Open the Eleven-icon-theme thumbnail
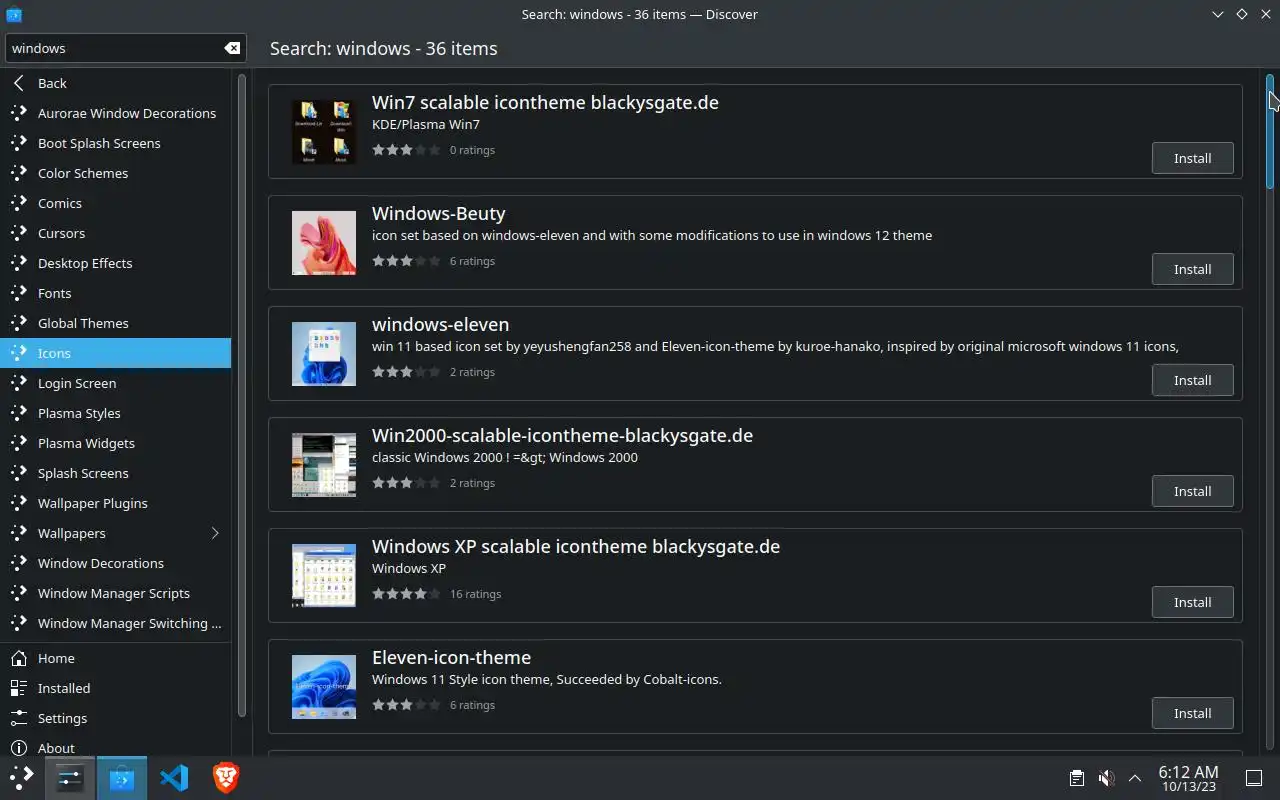Screen dimensions: 1280x800 324,687
